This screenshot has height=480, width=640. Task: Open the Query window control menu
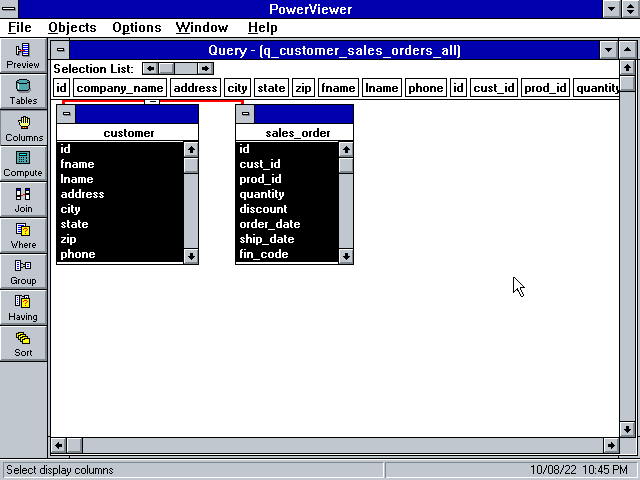[x=60, y=50]
